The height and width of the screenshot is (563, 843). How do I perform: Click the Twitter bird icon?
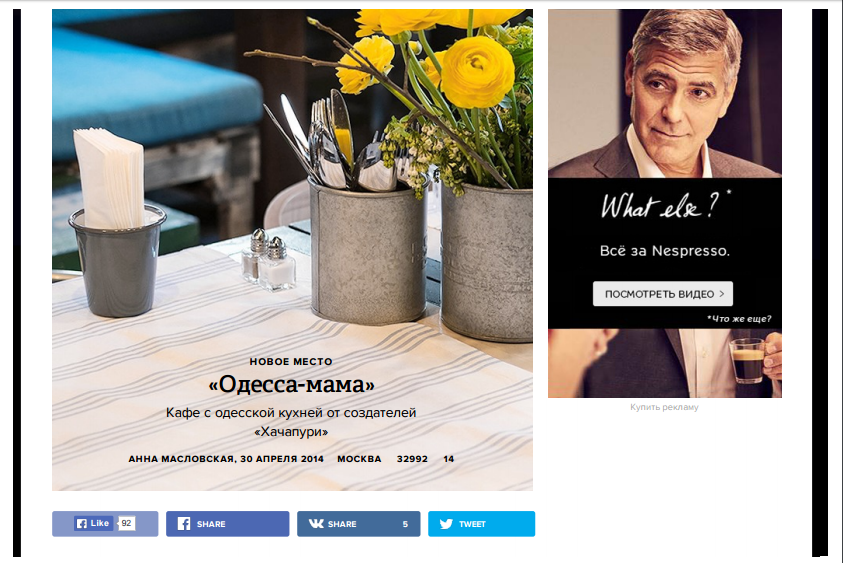click(446, 524)
